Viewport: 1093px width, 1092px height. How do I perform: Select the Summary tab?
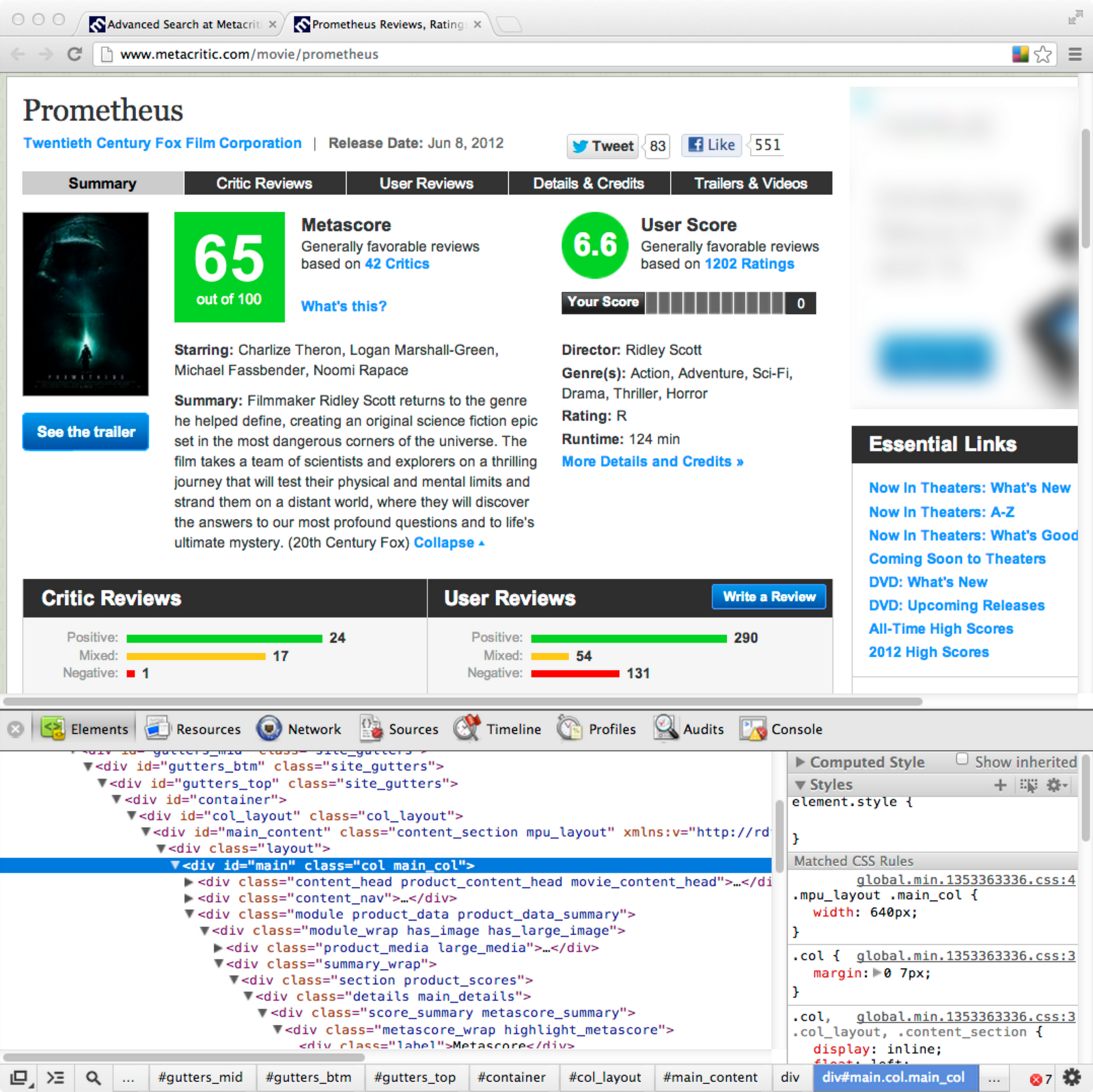click(x=102, y=183)
